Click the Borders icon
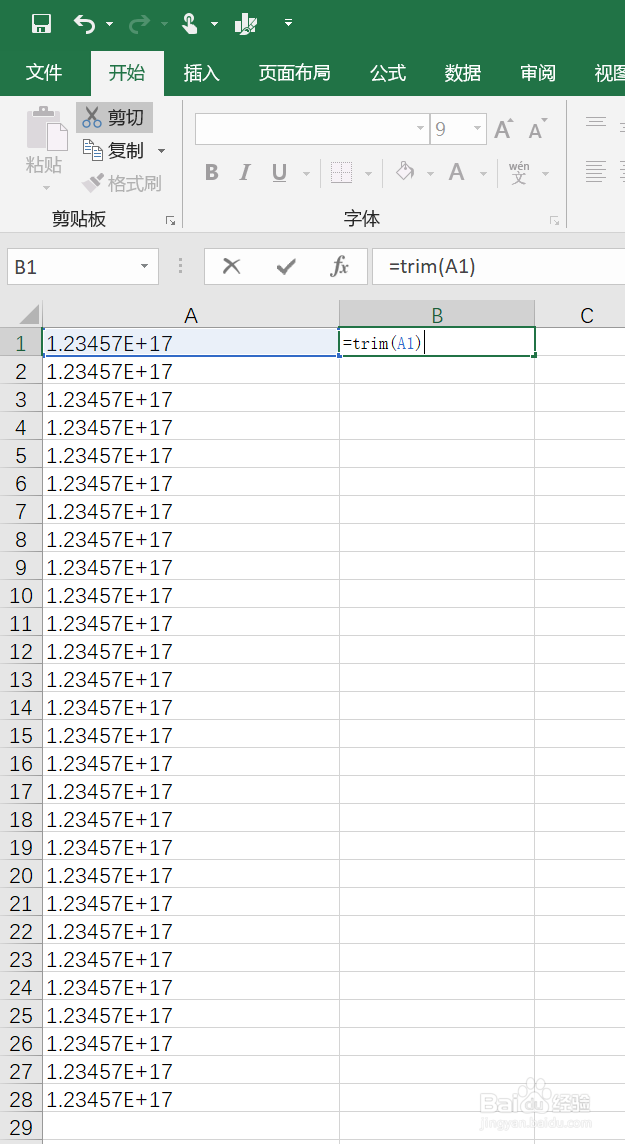625x1144 pixels. click(x=341, y=173)
